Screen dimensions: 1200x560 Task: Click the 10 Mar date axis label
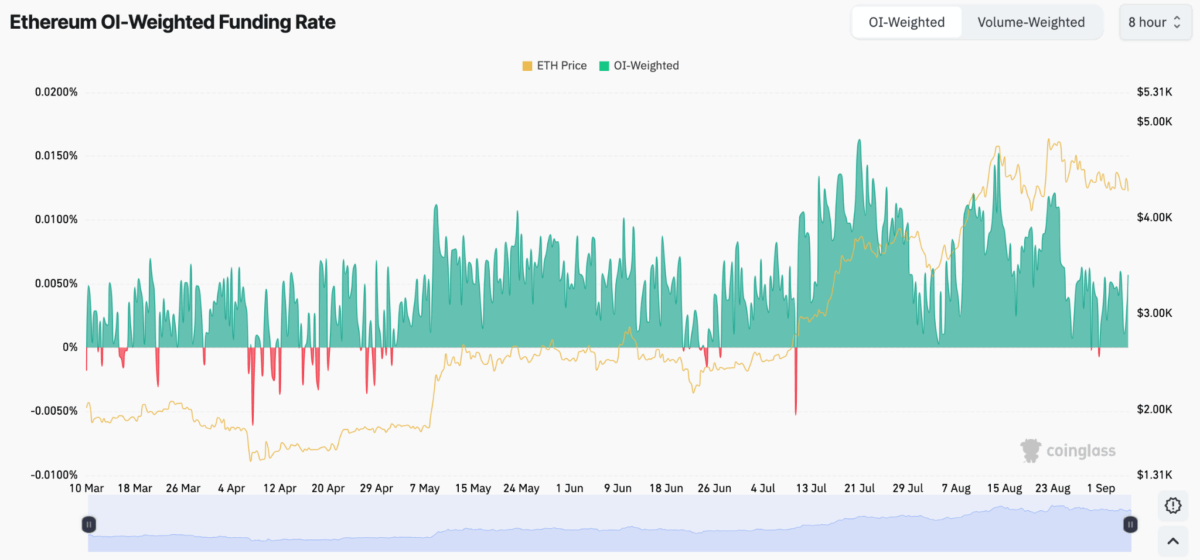[87, 488]
